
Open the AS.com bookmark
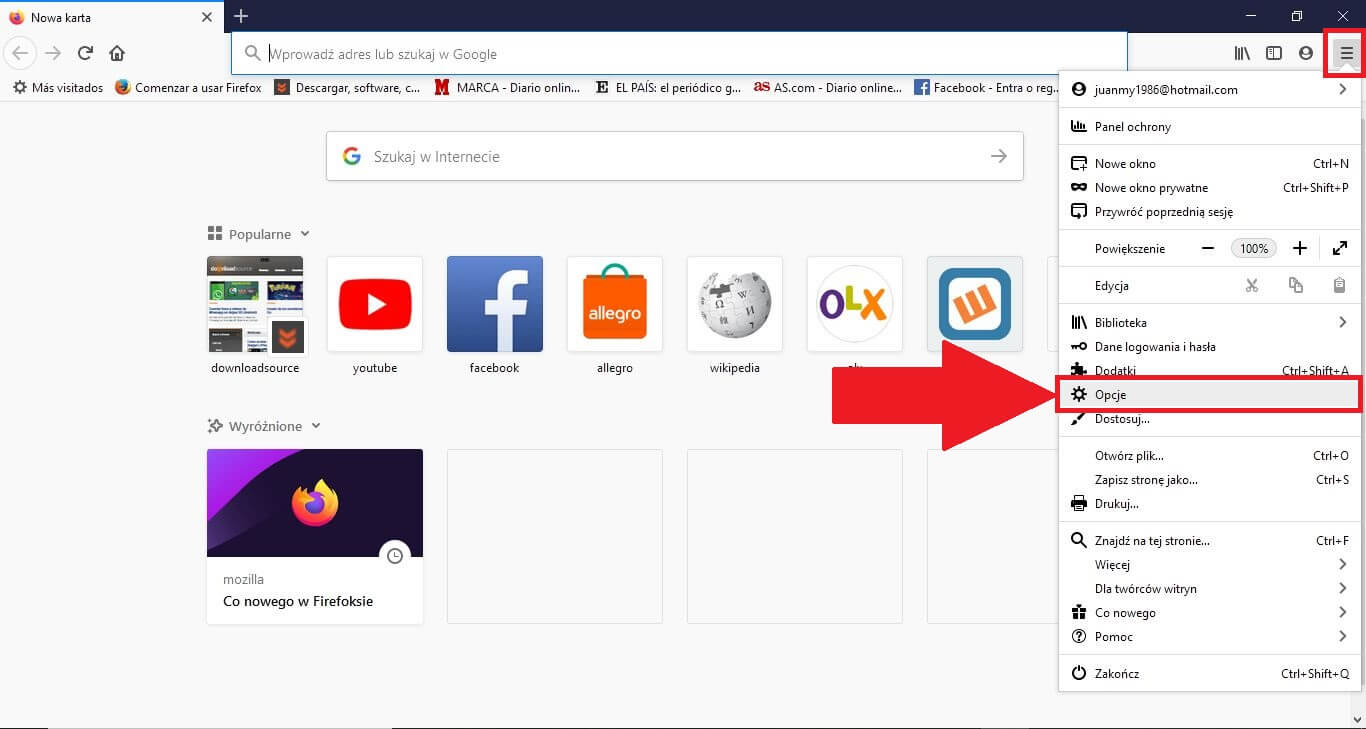[828, 87]
